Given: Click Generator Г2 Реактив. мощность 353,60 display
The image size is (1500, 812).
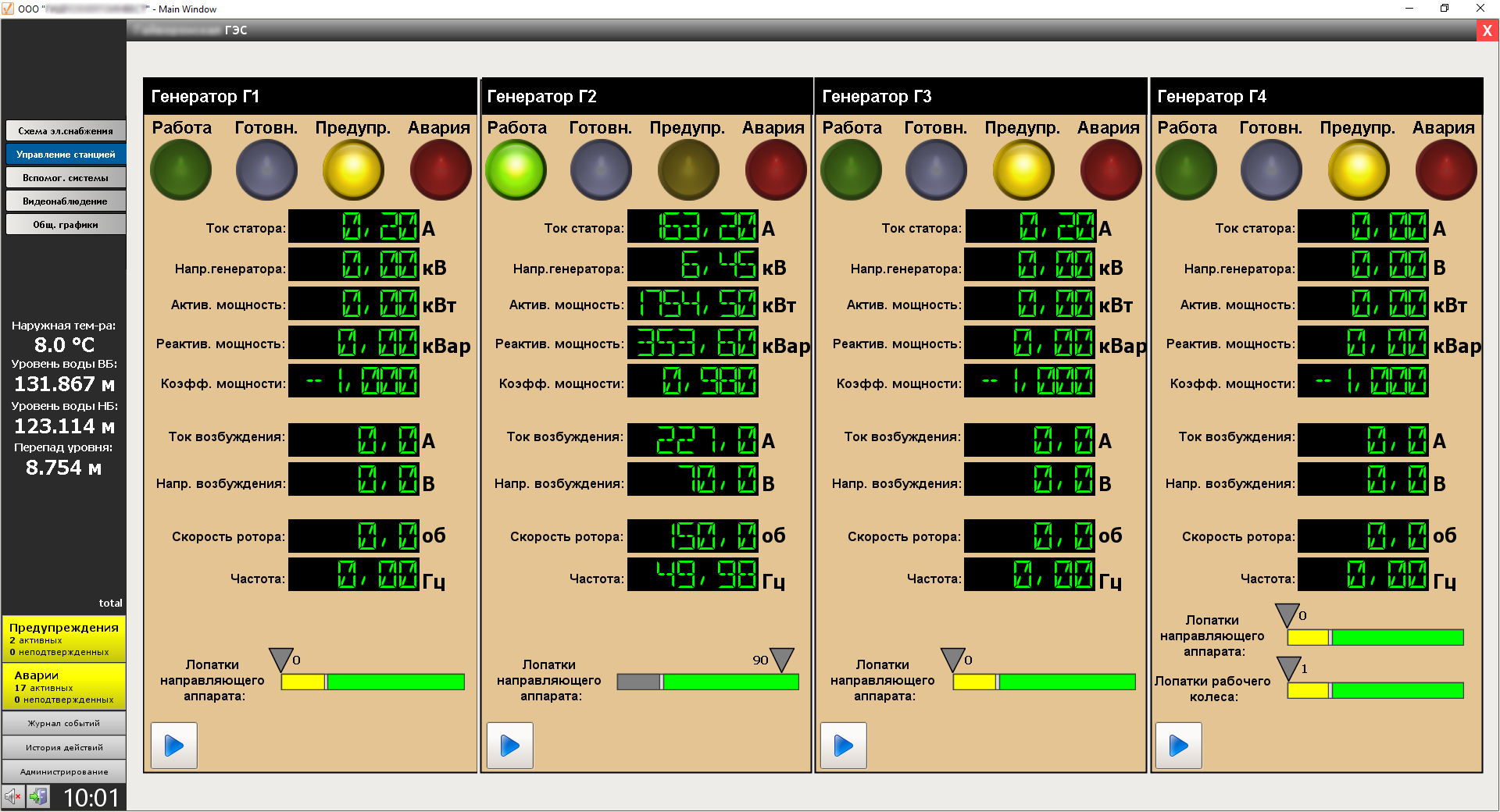Looking at the screenshot, I should click(x=693, y=343).
